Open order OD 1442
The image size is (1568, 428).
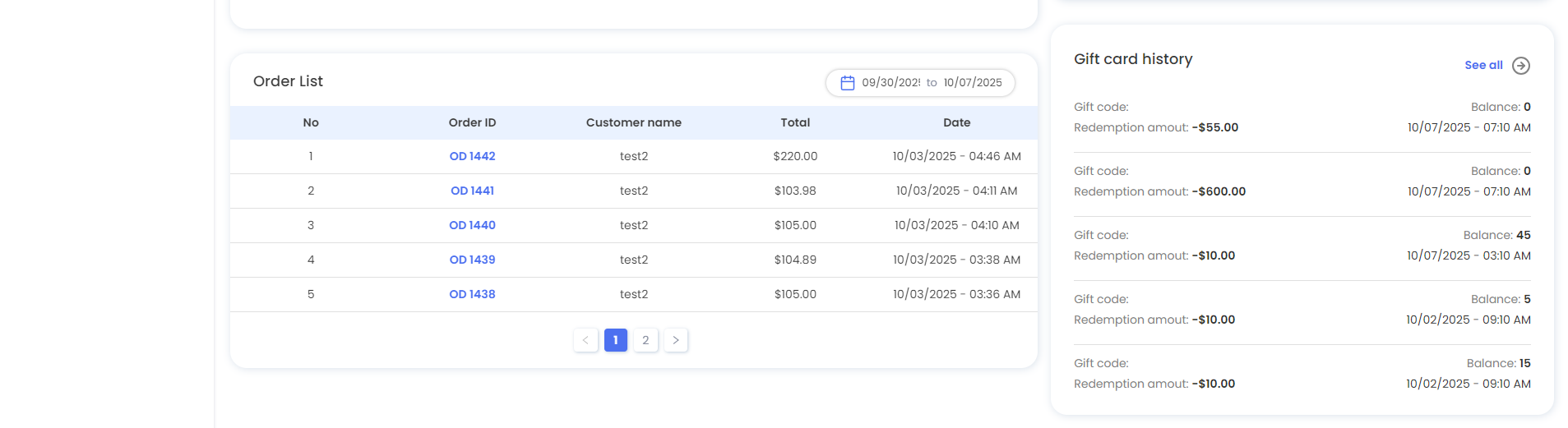click(472, 156)
